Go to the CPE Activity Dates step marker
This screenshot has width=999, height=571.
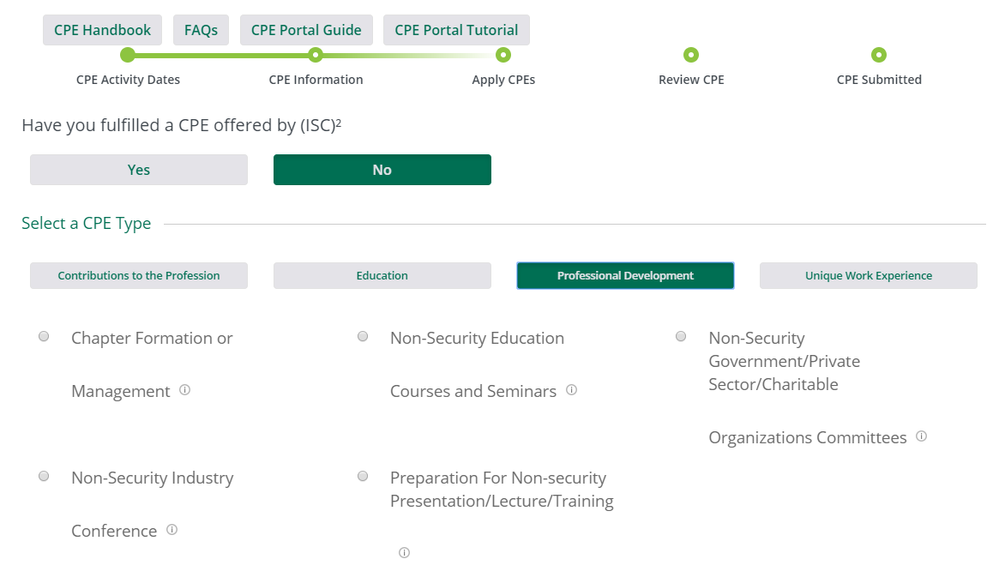[x=127, y=56]
